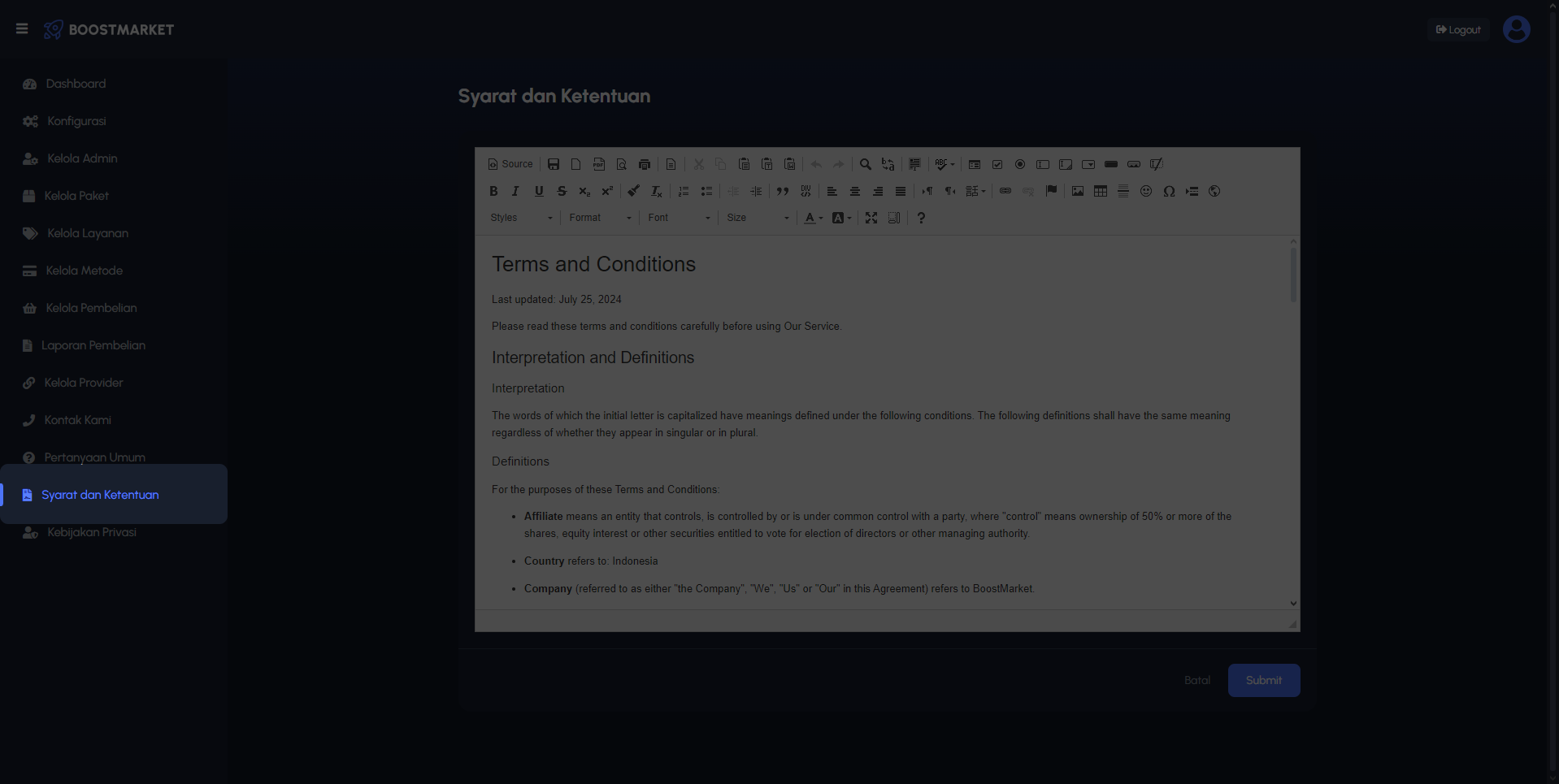This screenshot has height=784, width=1559.
Task: Insert a Special Character (omega icon)
Action: tap(1169, 191)
